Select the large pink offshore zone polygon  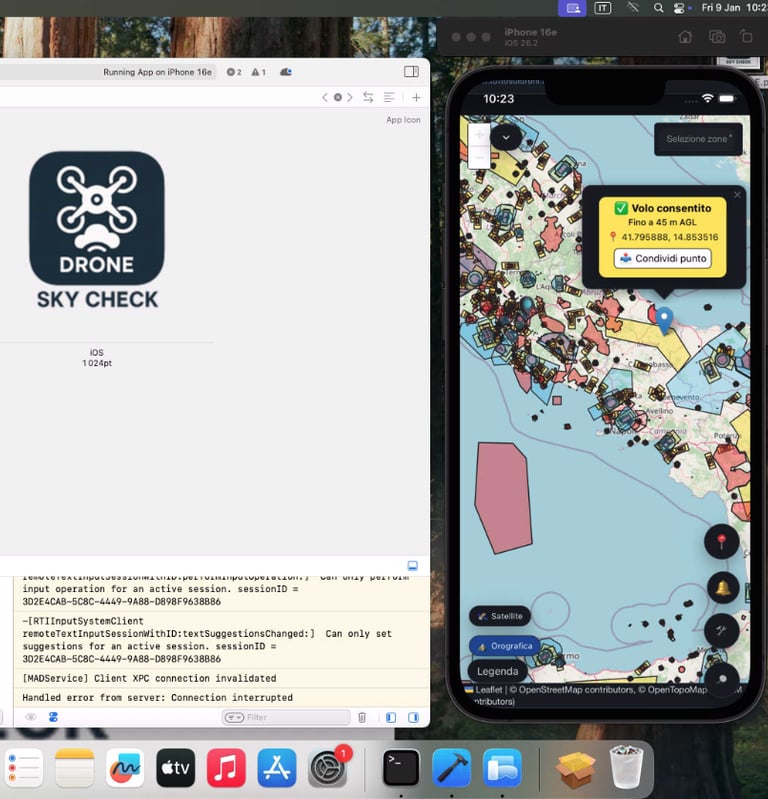(502, 497)
